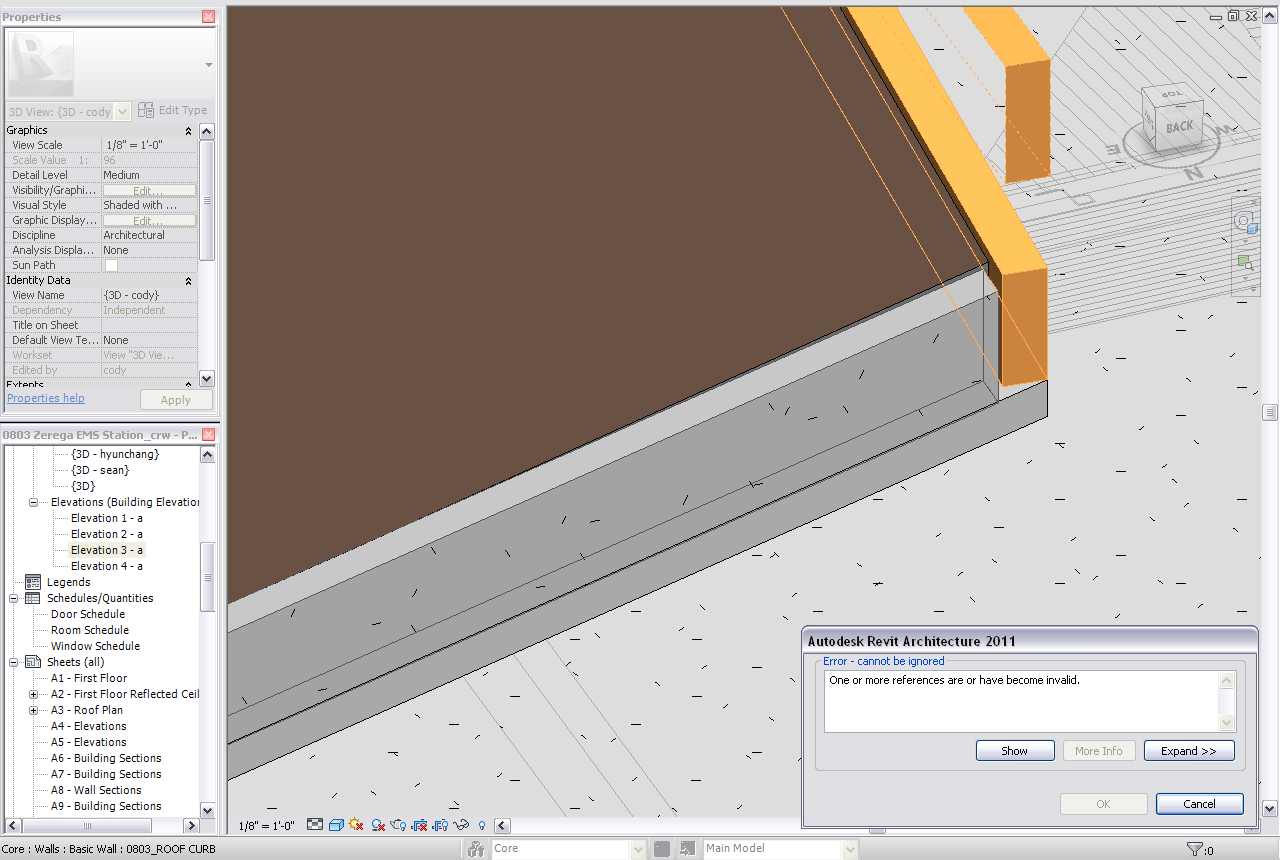1280x860 pixels.
Task: Restore down the 3D view window
Action: click(1233, 16)
